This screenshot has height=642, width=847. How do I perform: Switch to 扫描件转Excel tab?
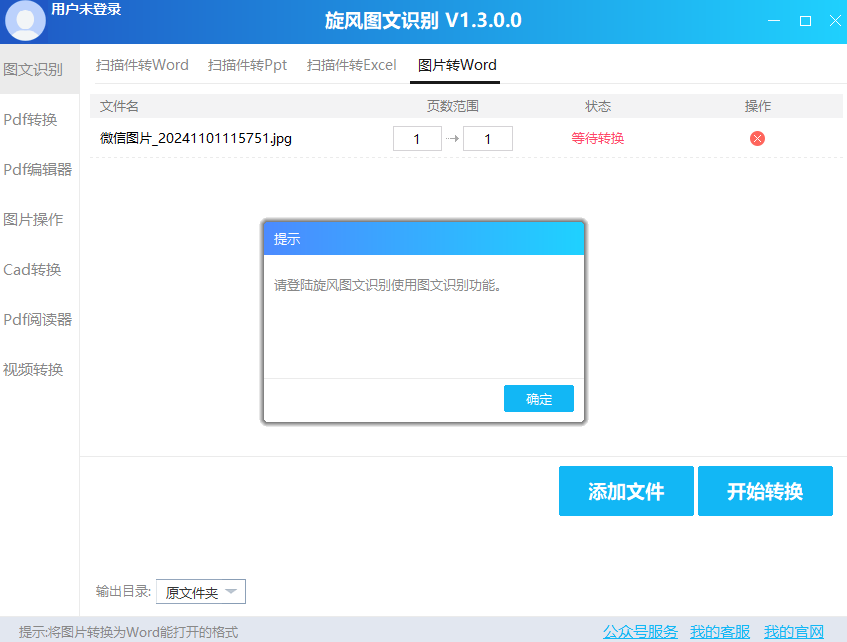coord(352,65)
